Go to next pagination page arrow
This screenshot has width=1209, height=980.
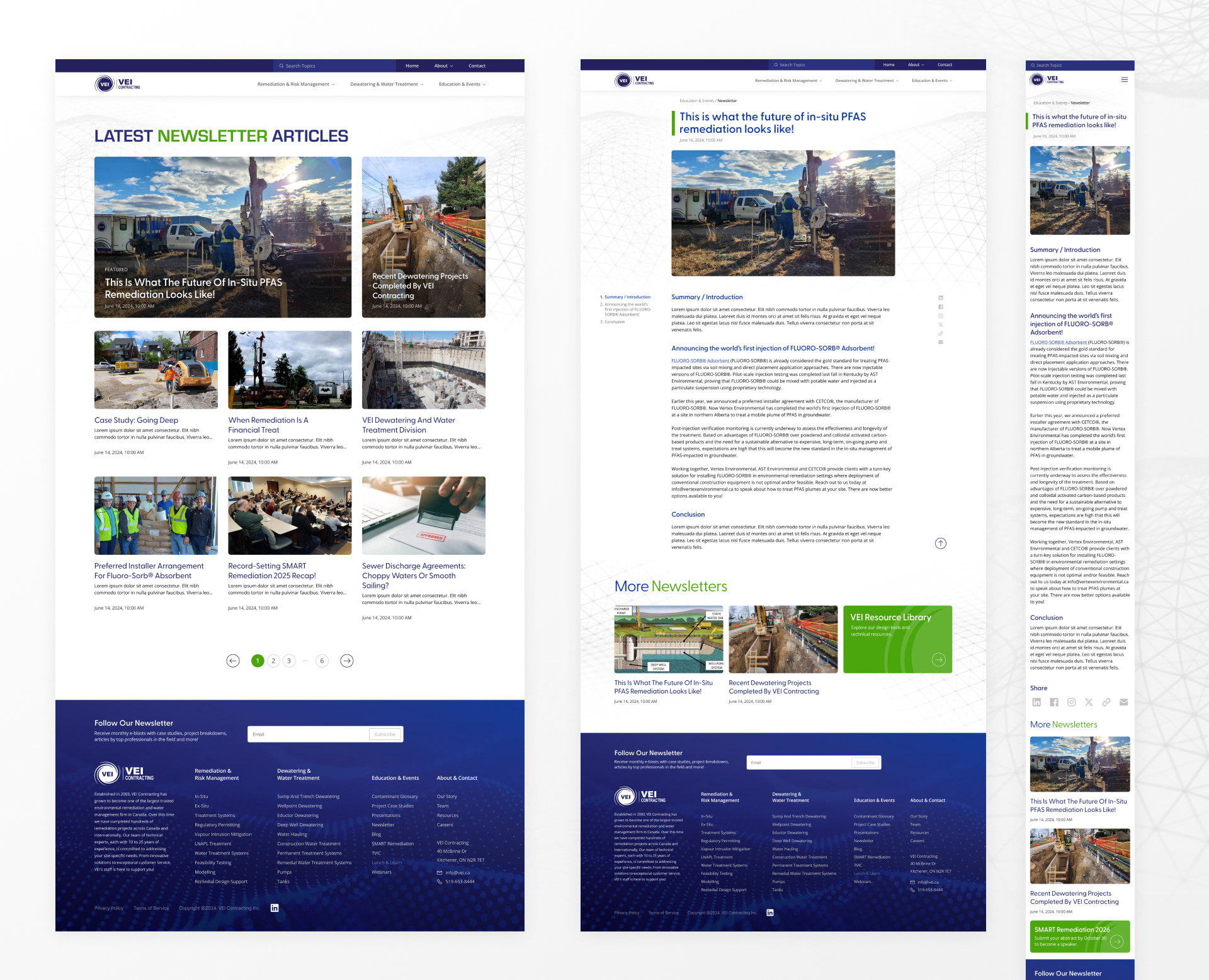click(346, 661)
